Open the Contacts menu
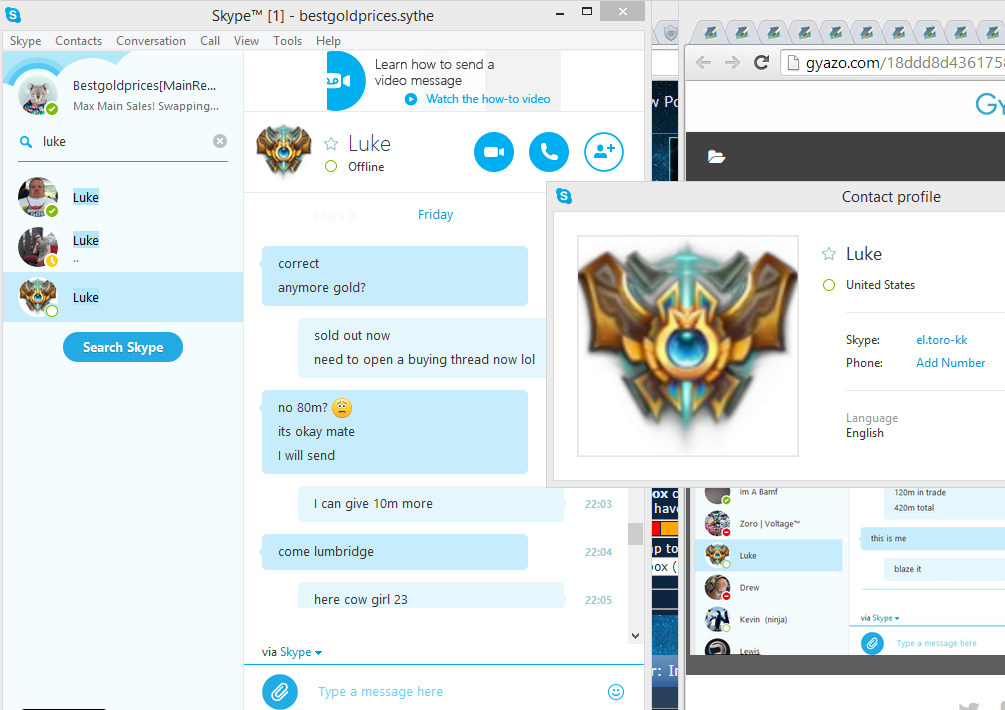 point(78,40)
